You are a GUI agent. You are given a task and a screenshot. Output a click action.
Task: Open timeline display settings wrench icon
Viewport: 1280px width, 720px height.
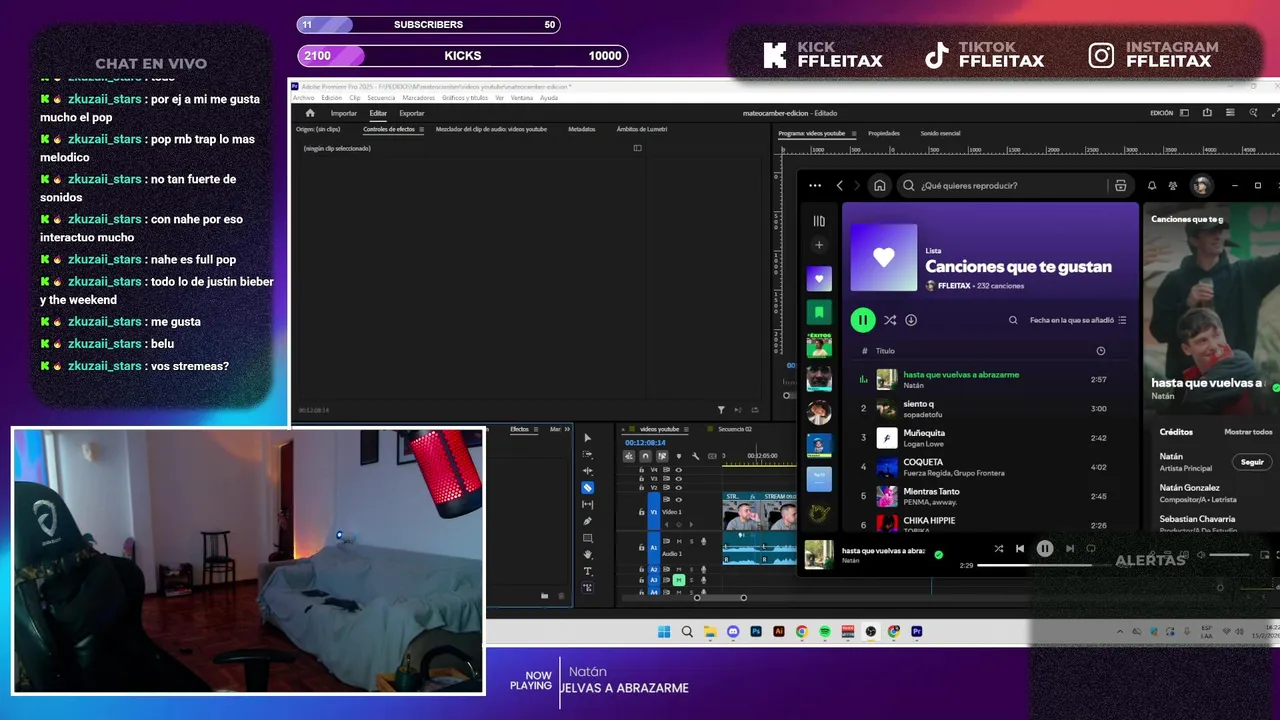tap(696, 456)
